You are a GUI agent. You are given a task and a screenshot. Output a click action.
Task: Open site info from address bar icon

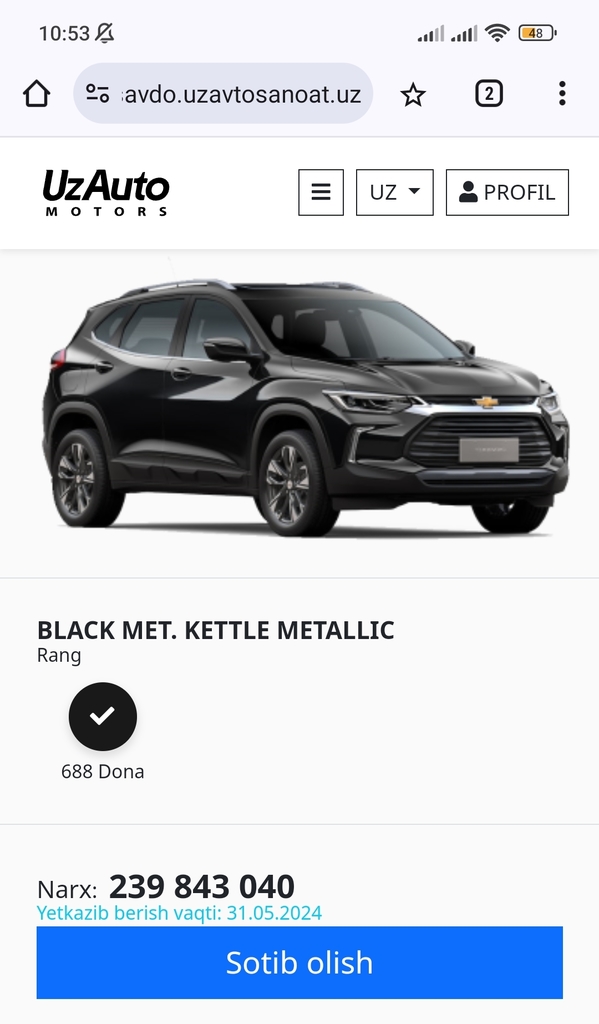98,93
